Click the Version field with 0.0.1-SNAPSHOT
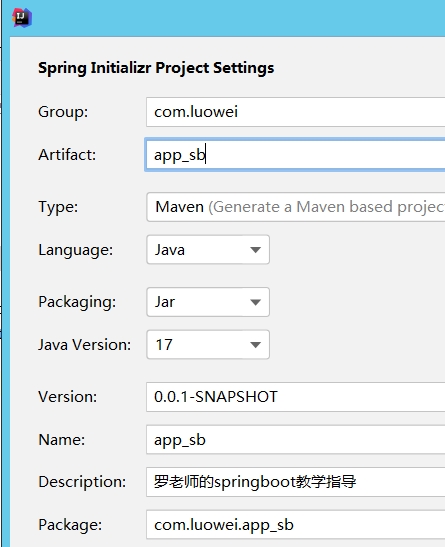 pos(295,397)
